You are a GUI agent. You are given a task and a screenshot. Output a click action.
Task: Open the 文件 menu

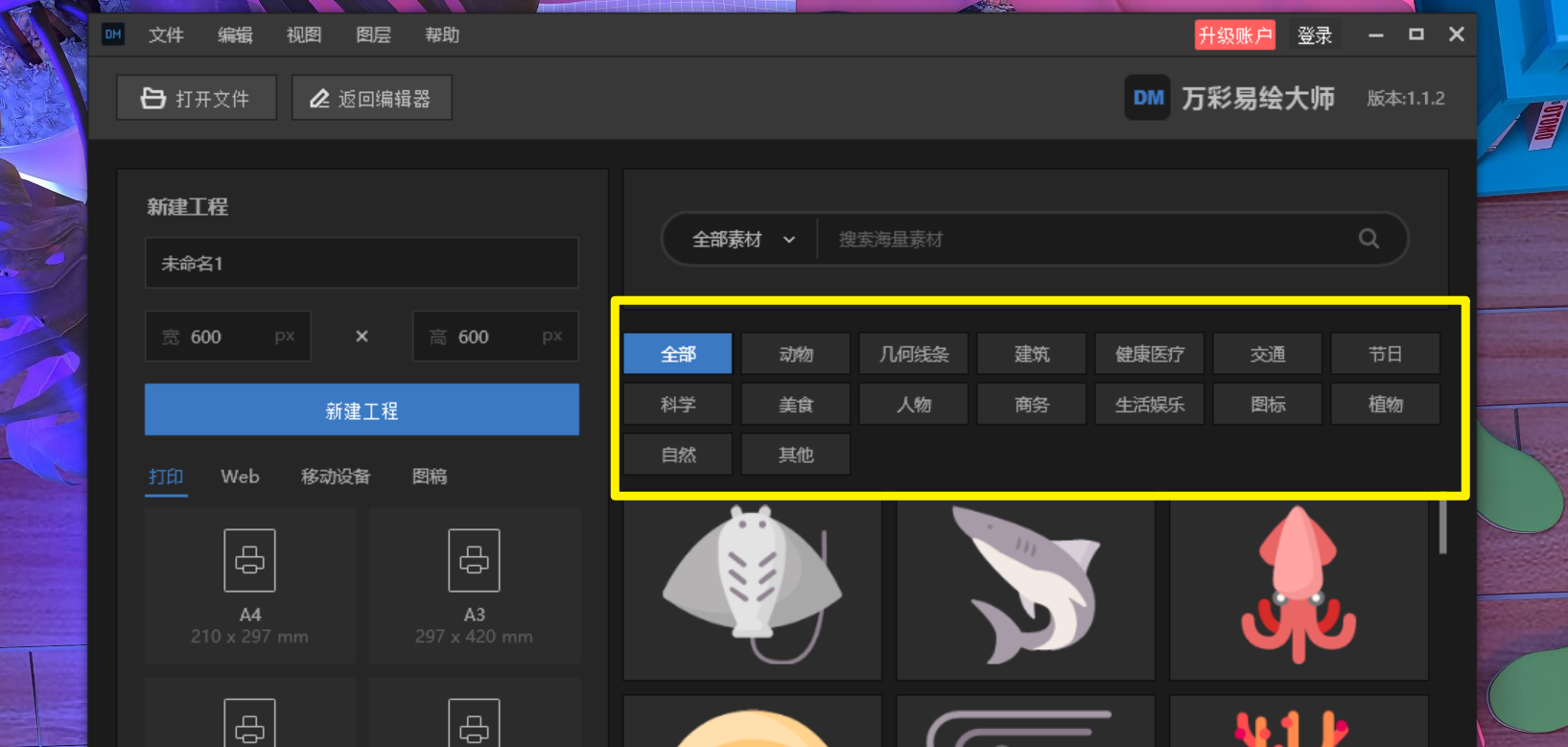click(x=166, y=35)
